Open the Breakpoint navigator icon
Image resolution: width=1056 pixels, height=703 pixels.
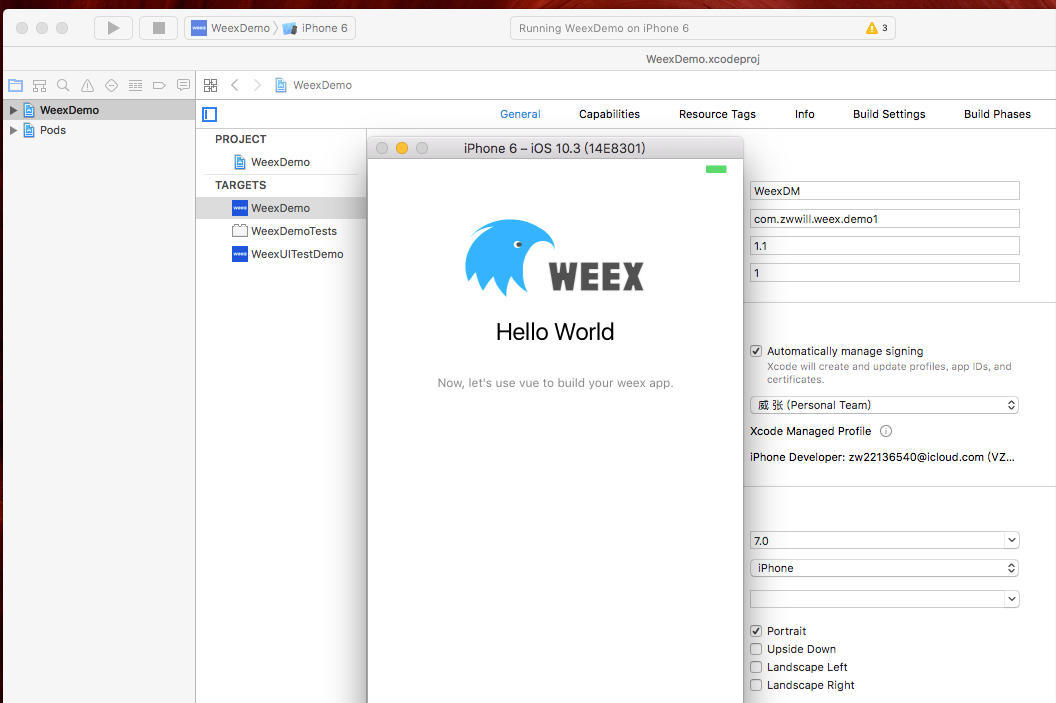(159, 86)
